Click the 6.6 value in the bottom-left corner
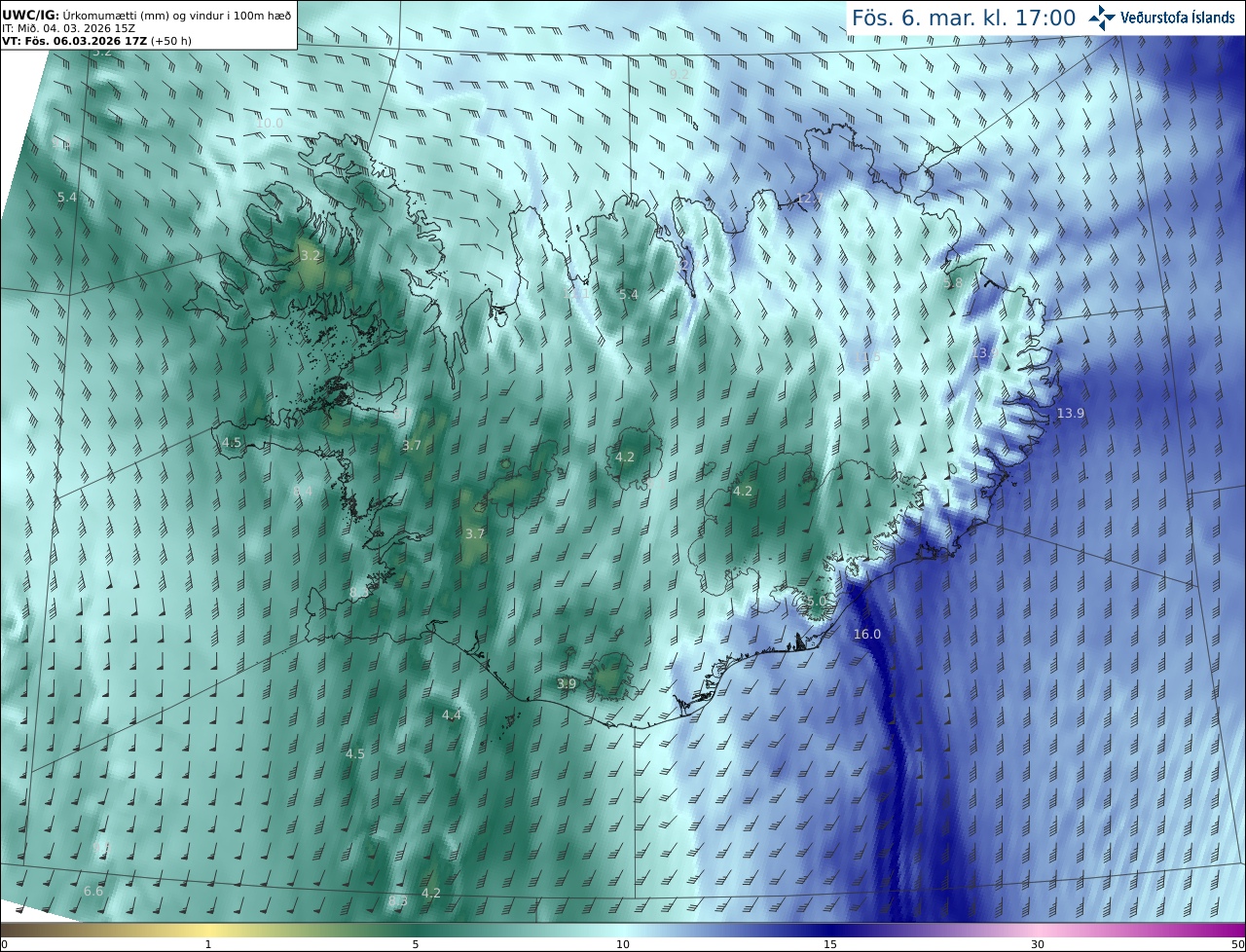This screenshot has width=1246, height=952. click(93, 892)
